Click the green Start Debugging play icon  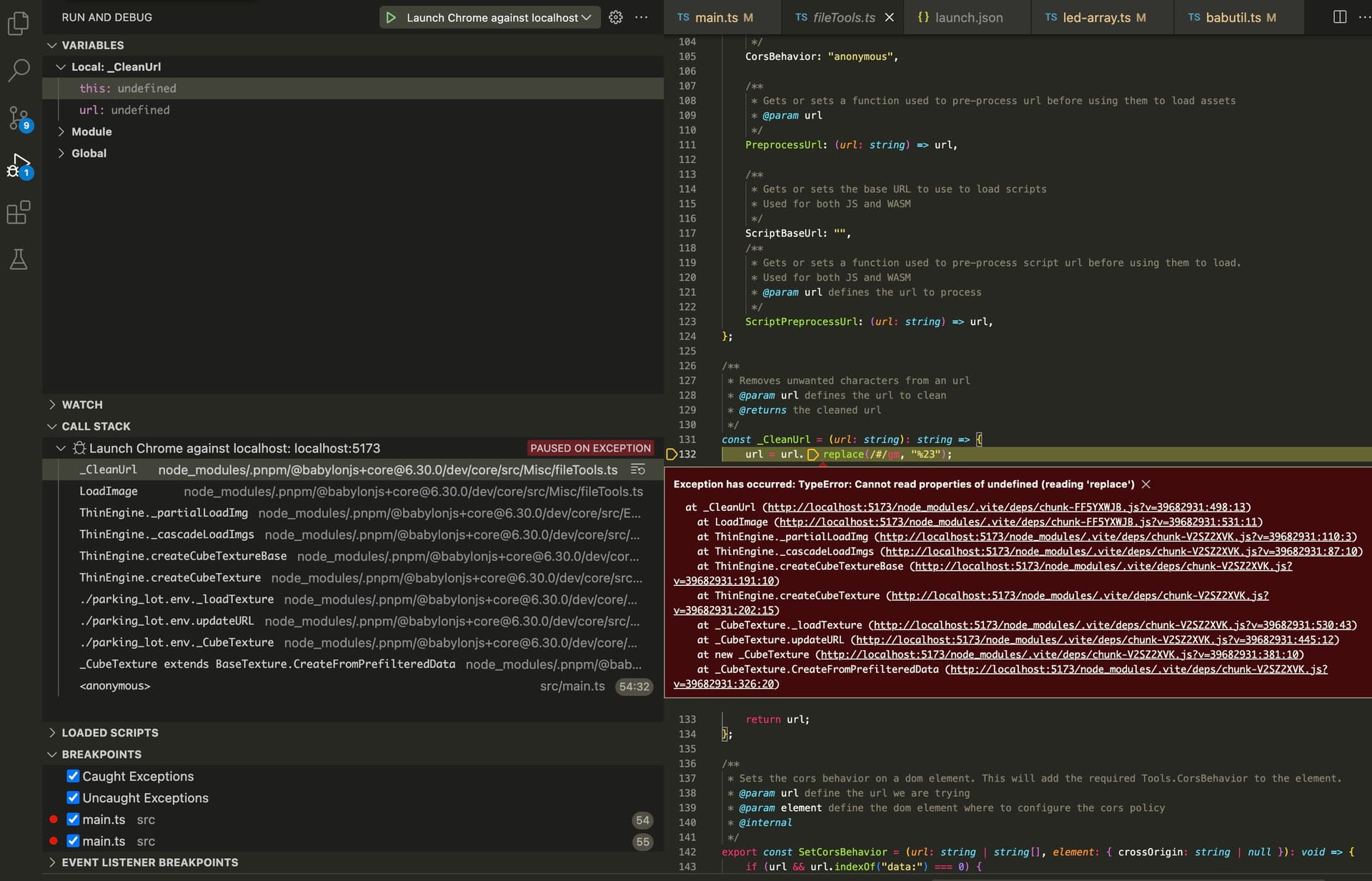click(391, 18)
